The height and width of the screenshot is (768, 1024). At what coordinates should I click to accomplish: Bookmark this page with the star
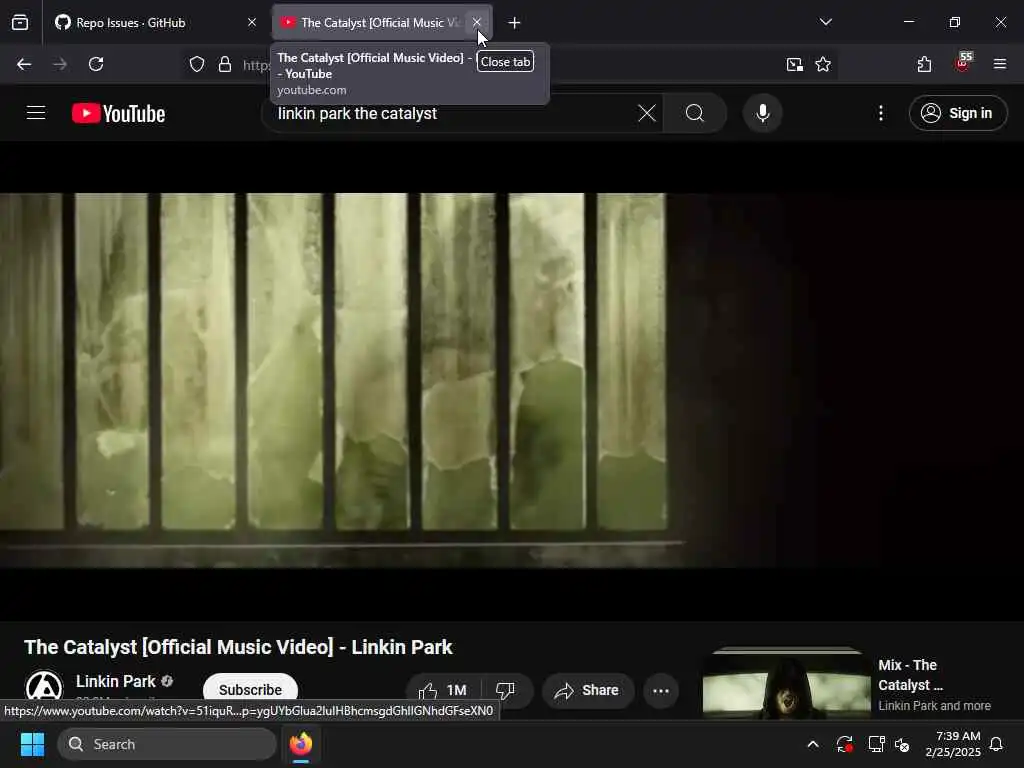823,64
